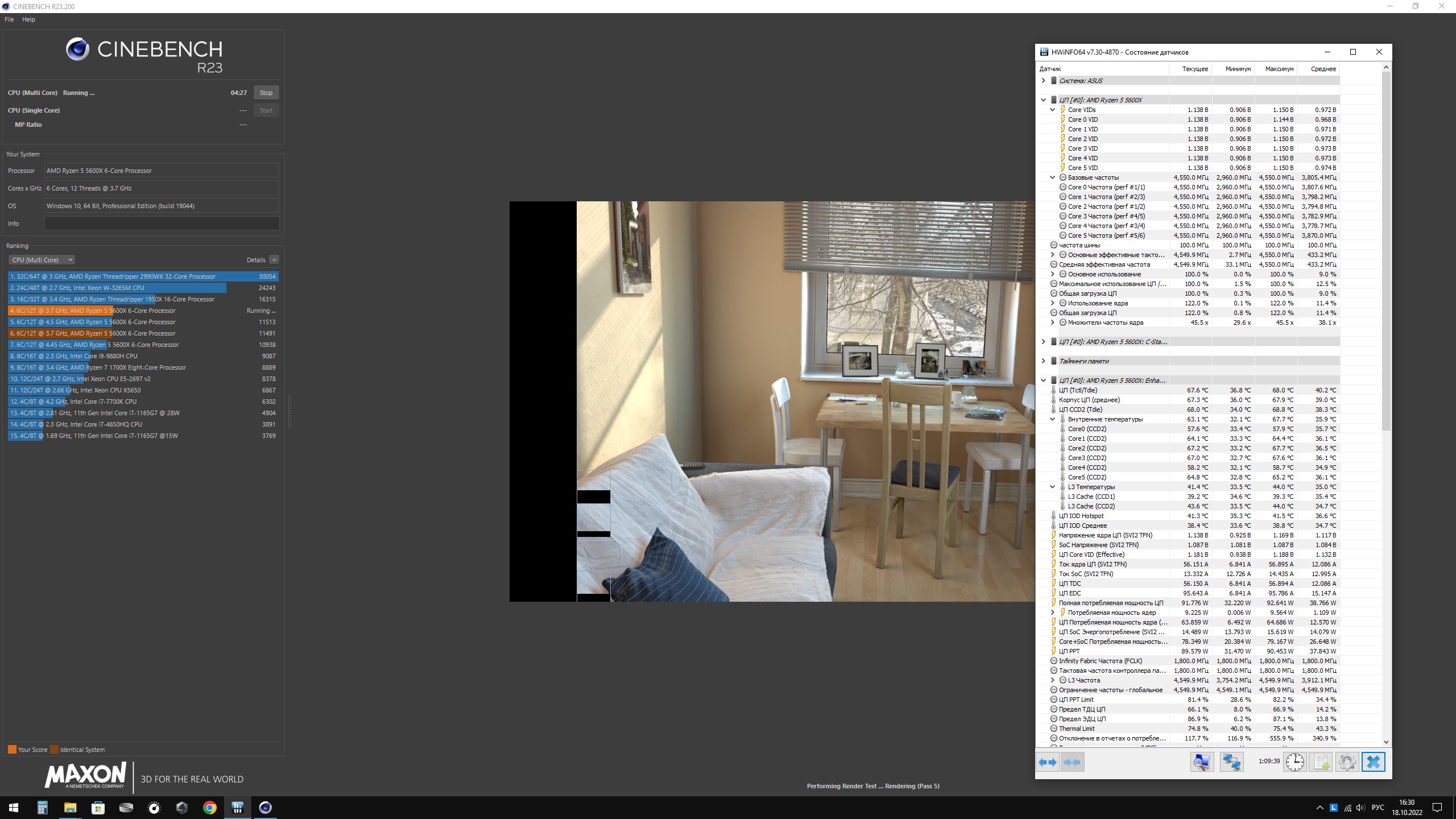Click the network remote monitors icon

[x=1231, y=762]
